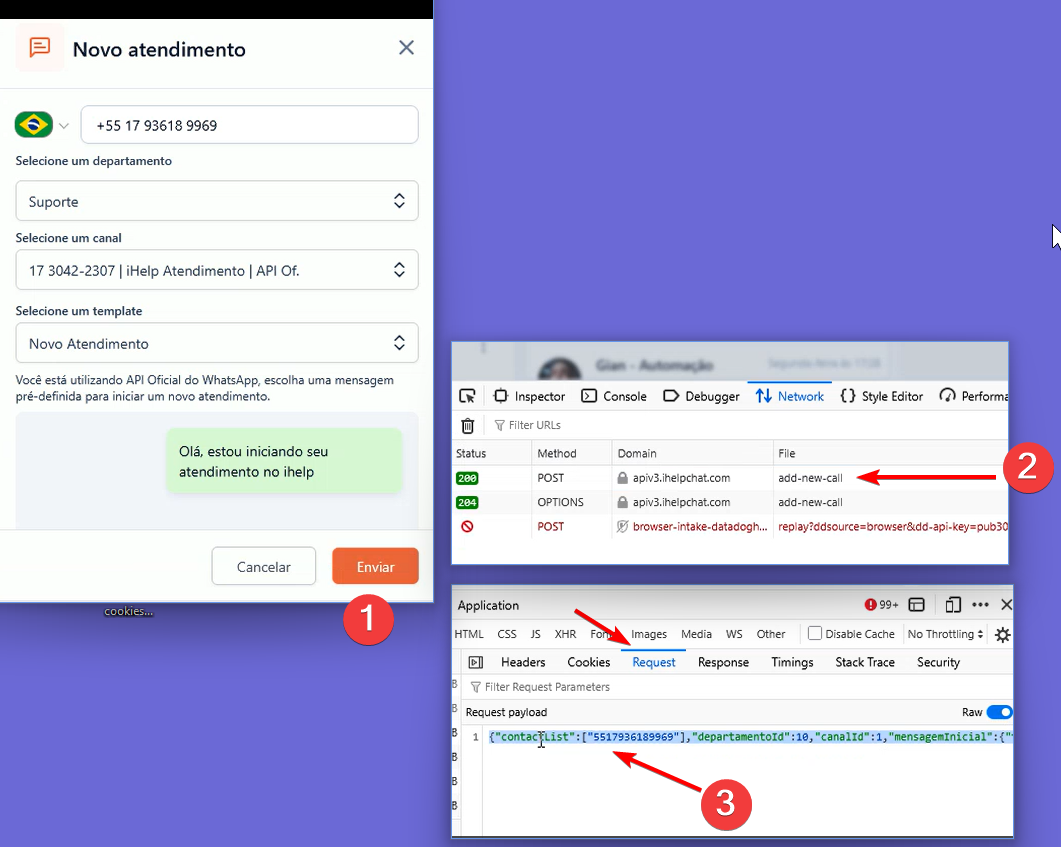This screenshot has height=847, width=1061.
Task: Click the orange Enviar button
Action: (x=376, y=566)
